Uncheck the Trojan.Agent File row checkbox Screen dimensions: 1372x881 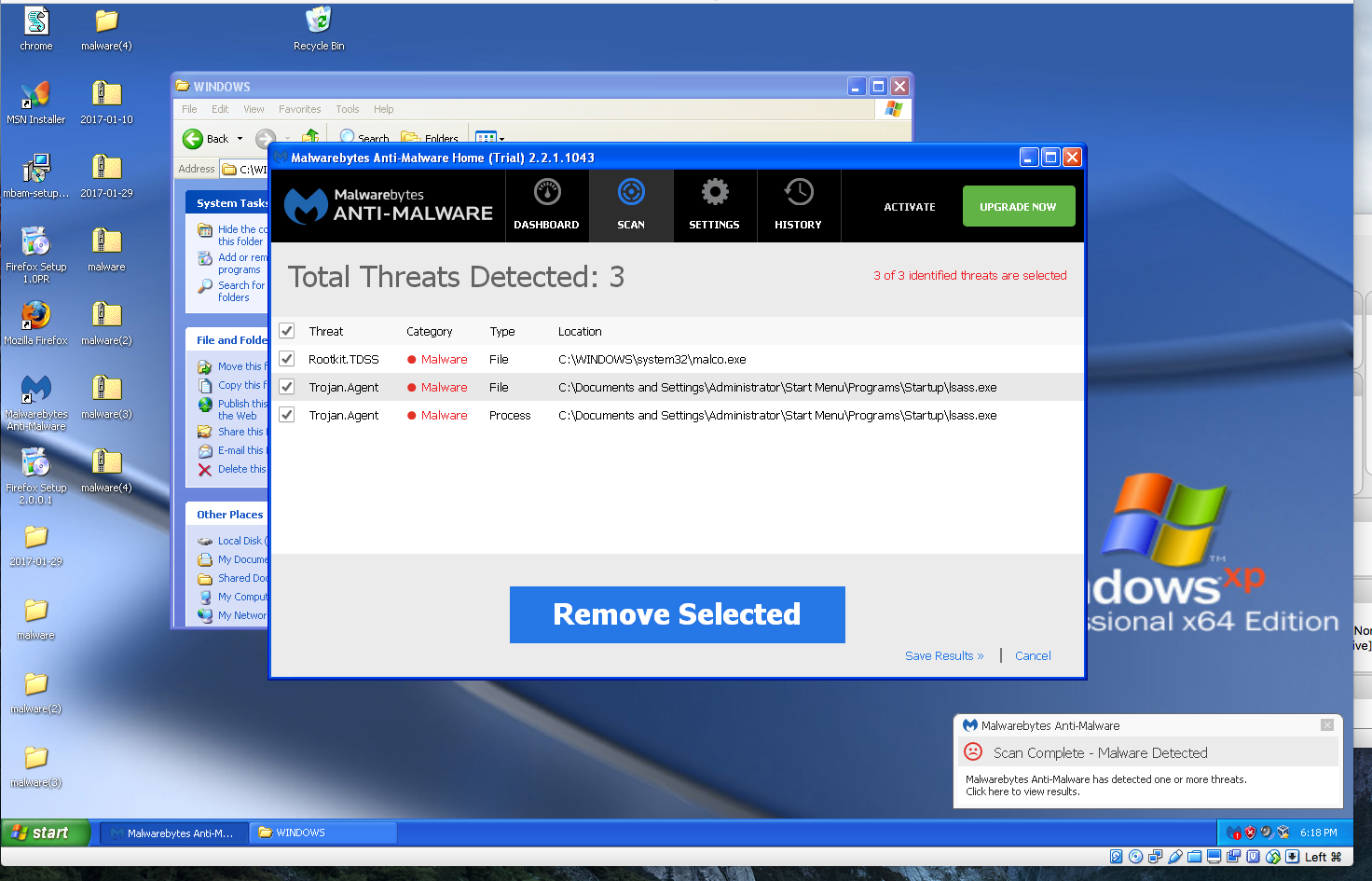287,387
